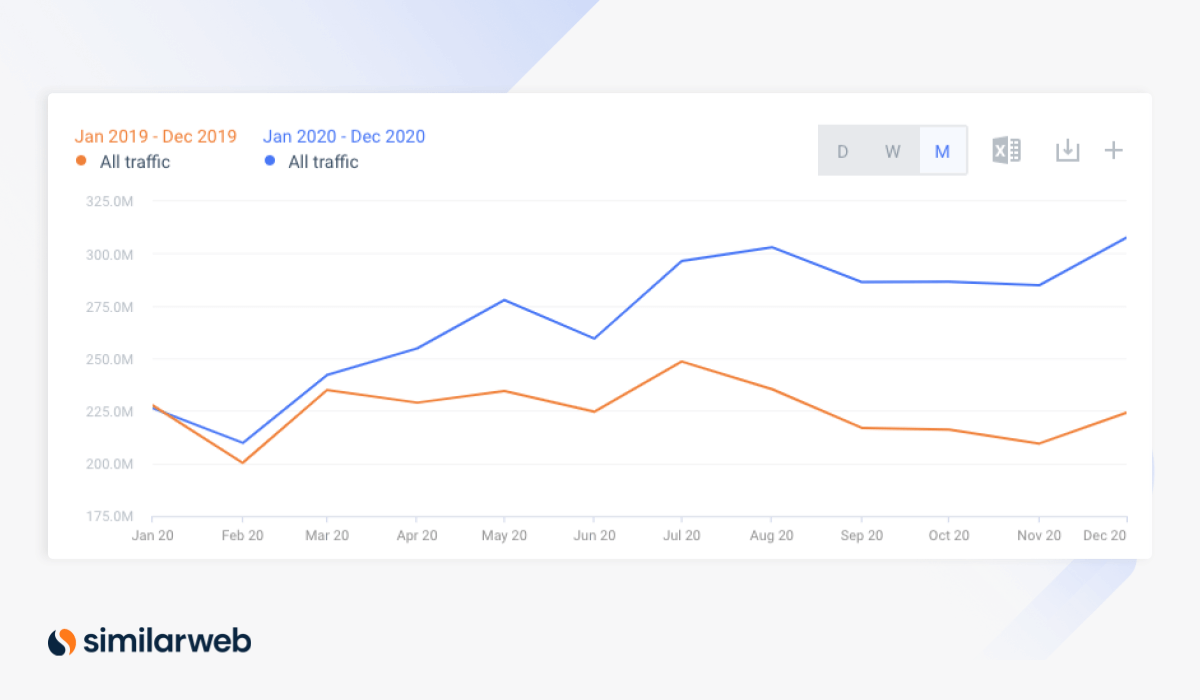Export chart data to Excel
This screenshot has height=700, width=1200.
click(x=1006, y=149)
